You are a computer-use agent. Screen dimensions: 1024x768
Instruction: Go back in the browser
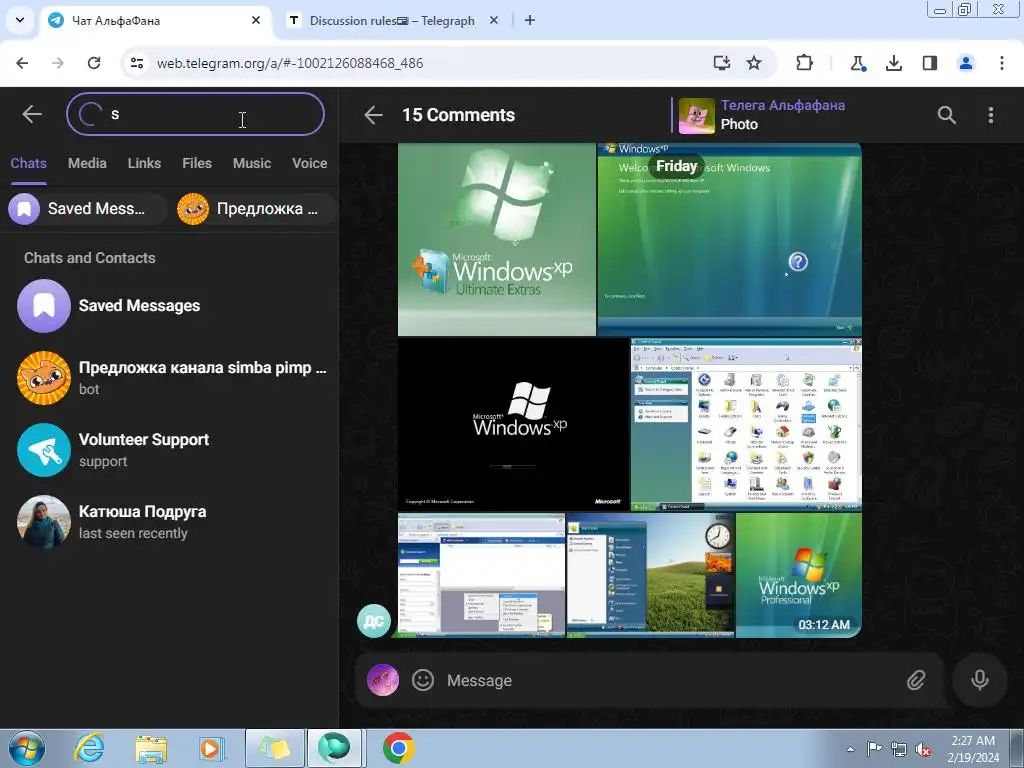pos(22,63)
